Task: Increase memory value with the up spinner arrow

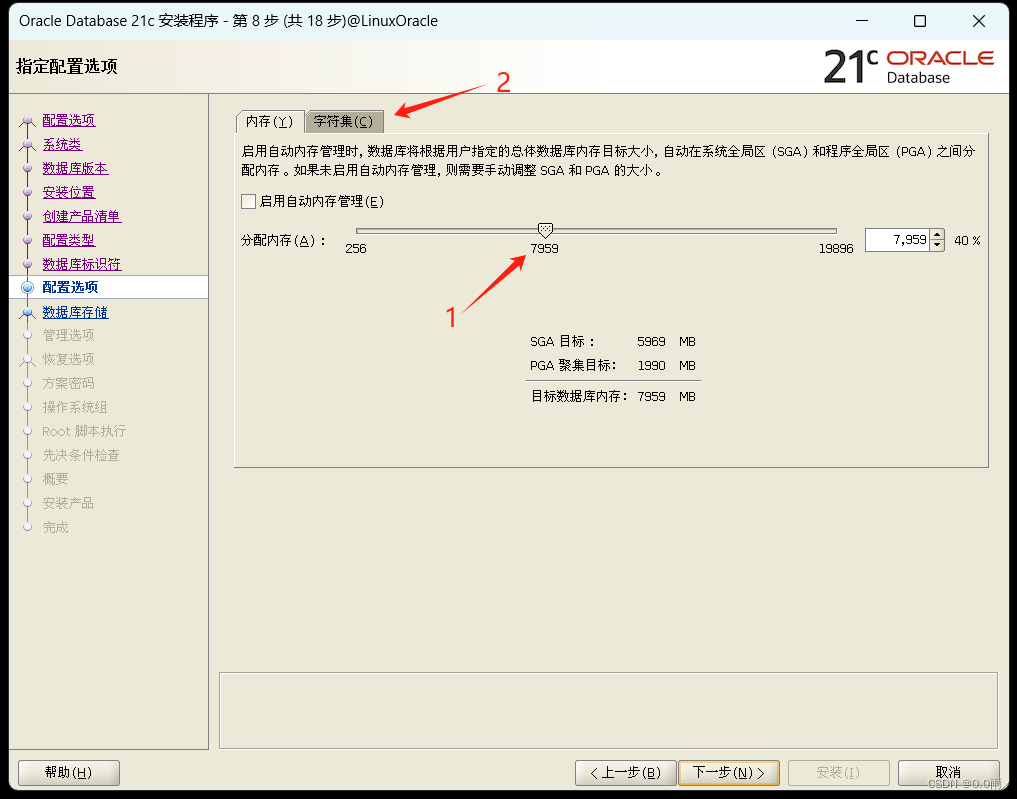Action: tap(937, 234)
